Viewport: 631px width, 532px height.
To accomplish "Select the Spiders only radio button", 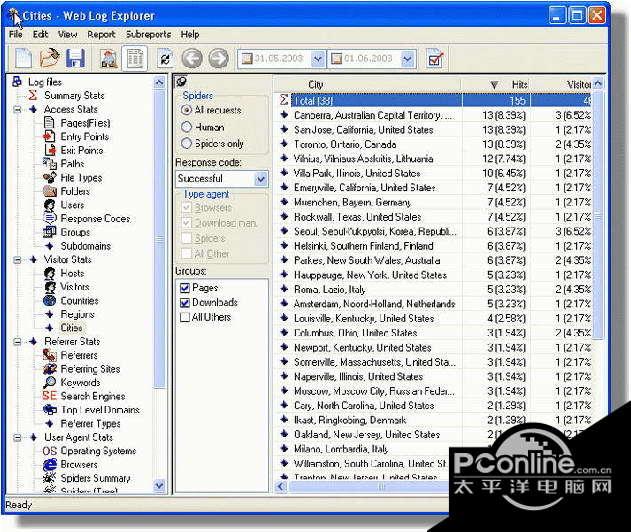I will coord(186,143).
